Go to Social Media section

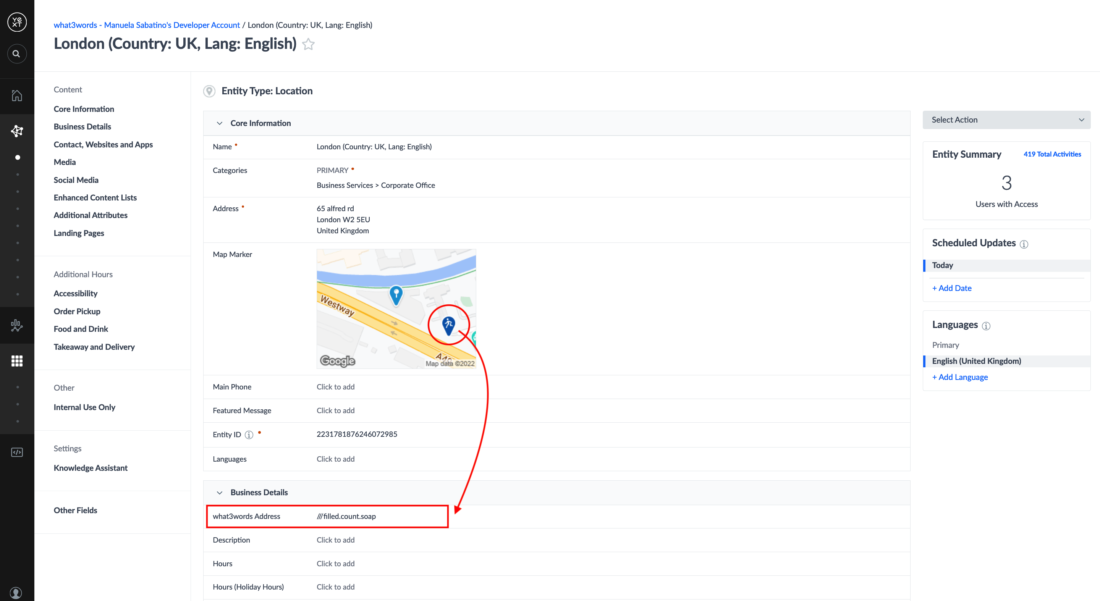point(76,180)
